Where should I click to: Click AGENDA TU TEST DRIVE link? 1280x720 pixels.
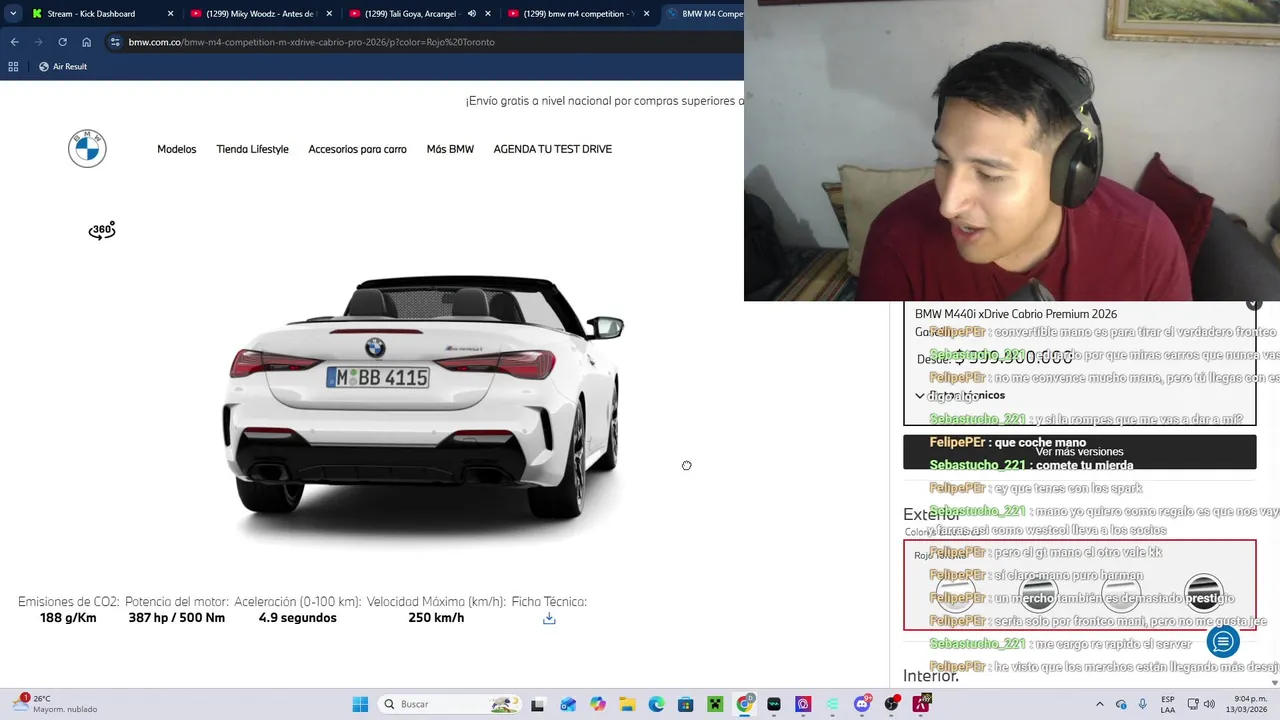[553, 149]
